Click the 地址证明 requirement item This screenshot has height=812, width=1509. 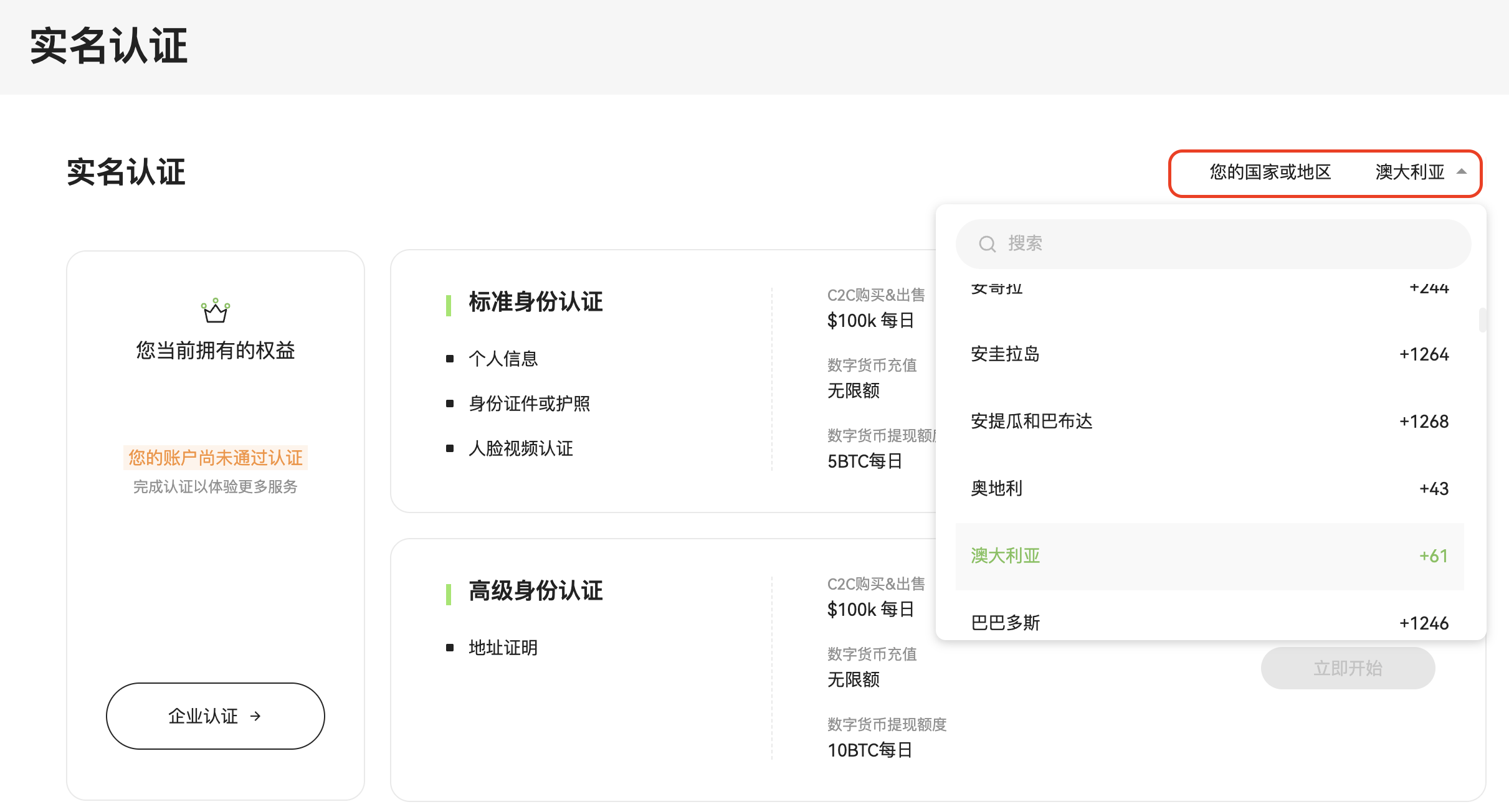coord(503,648)
